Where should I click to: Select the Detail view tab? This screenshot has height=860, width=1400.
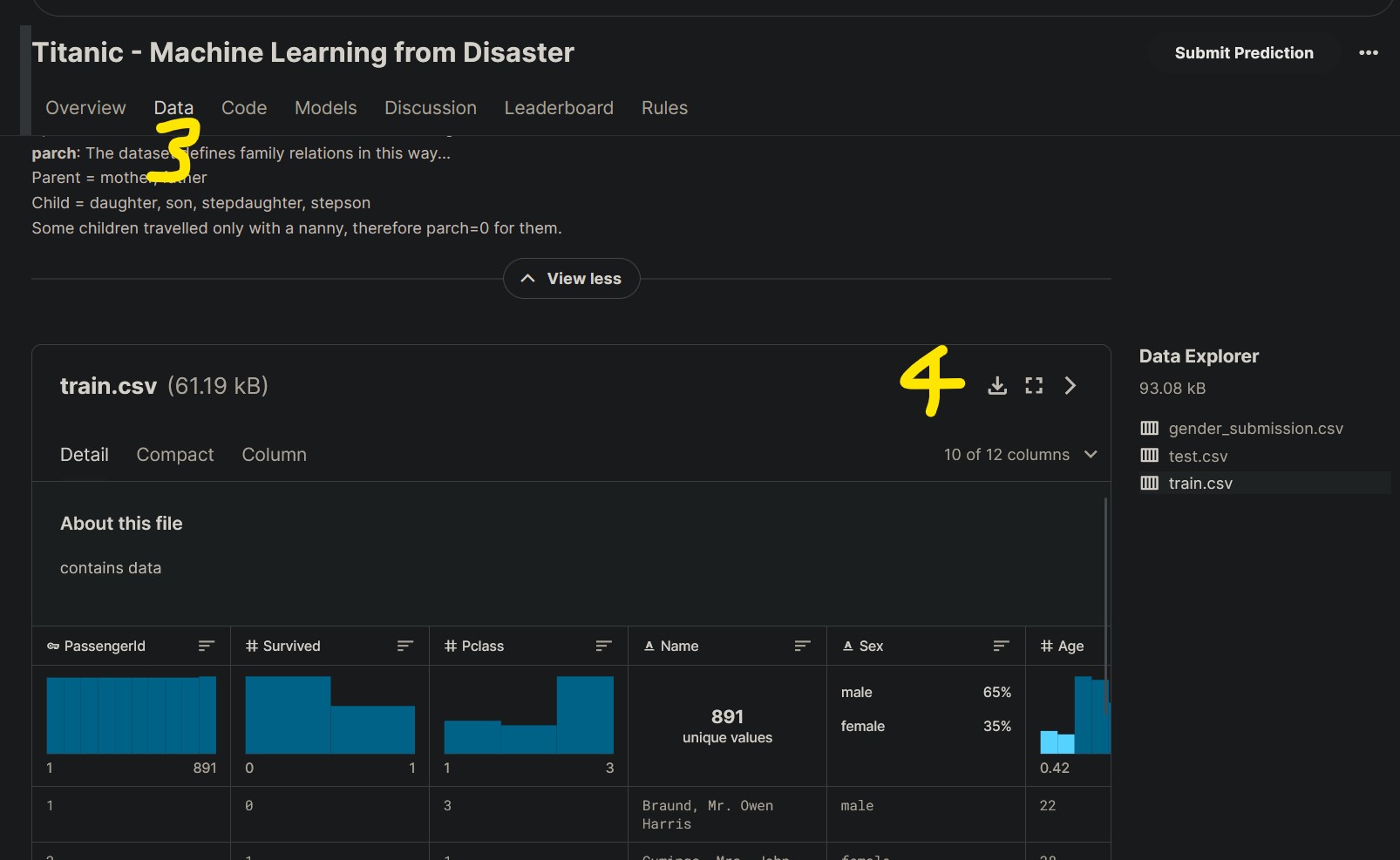[85, 455]
